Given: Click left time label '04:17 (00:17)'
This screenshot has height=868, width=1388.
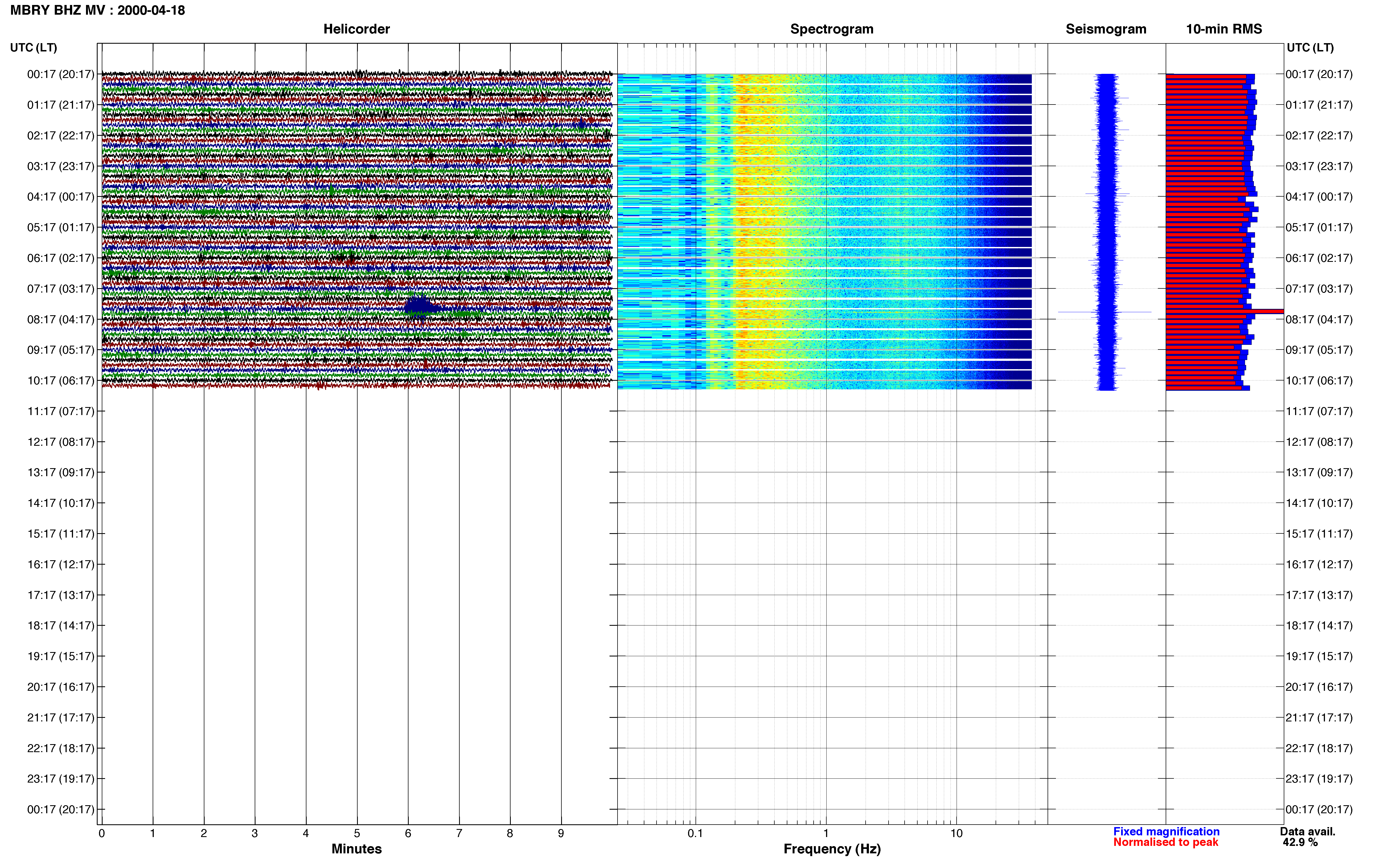Looking at the screenshot, I should [60, 197].
